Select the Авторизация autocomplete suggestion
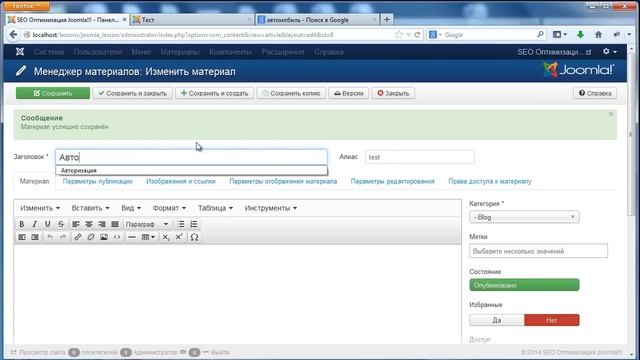 pyautogui.click(x=191, y=170)
